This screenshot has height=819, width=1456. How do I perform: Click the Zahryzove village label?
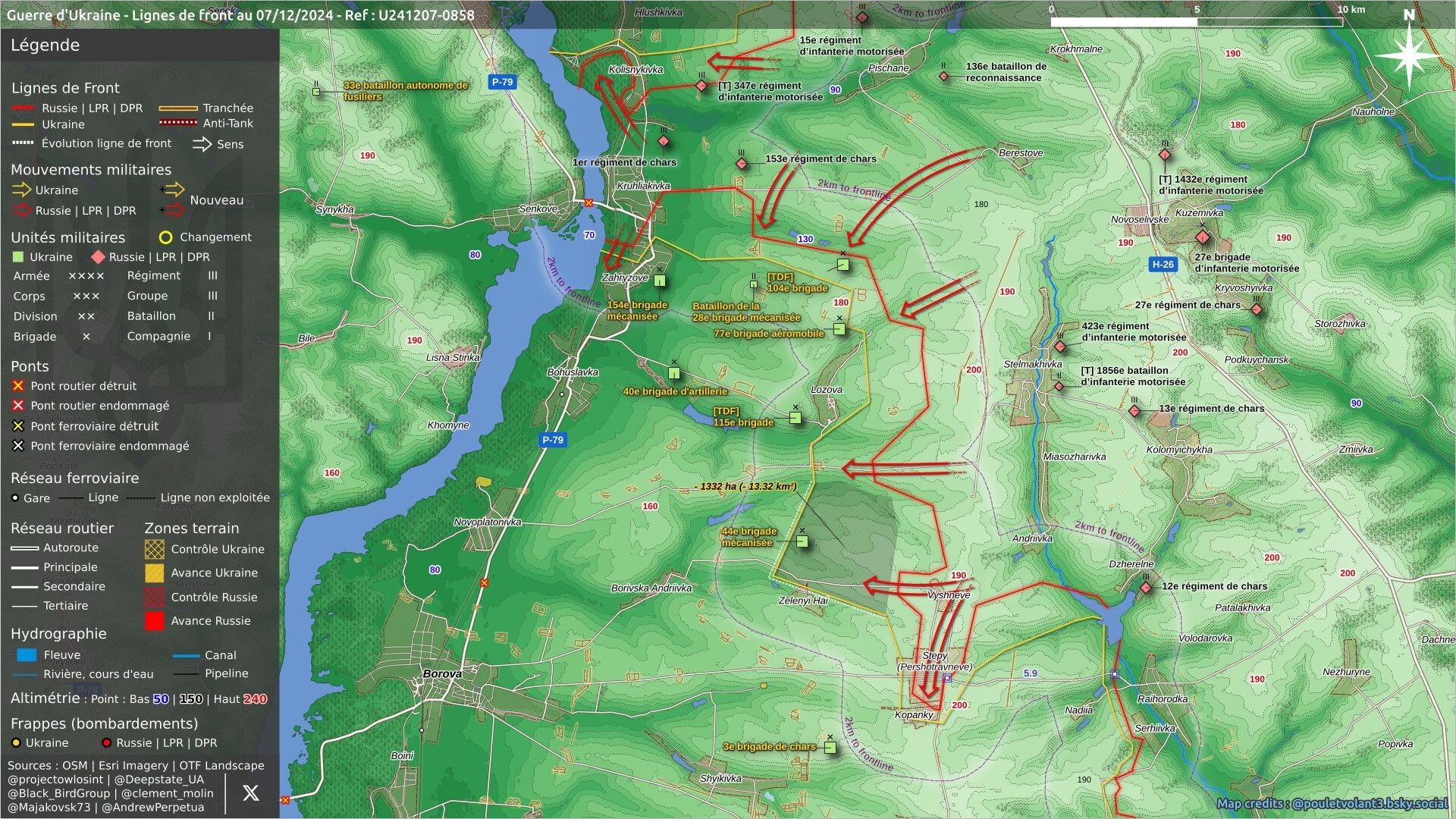[x=625, y=278]
